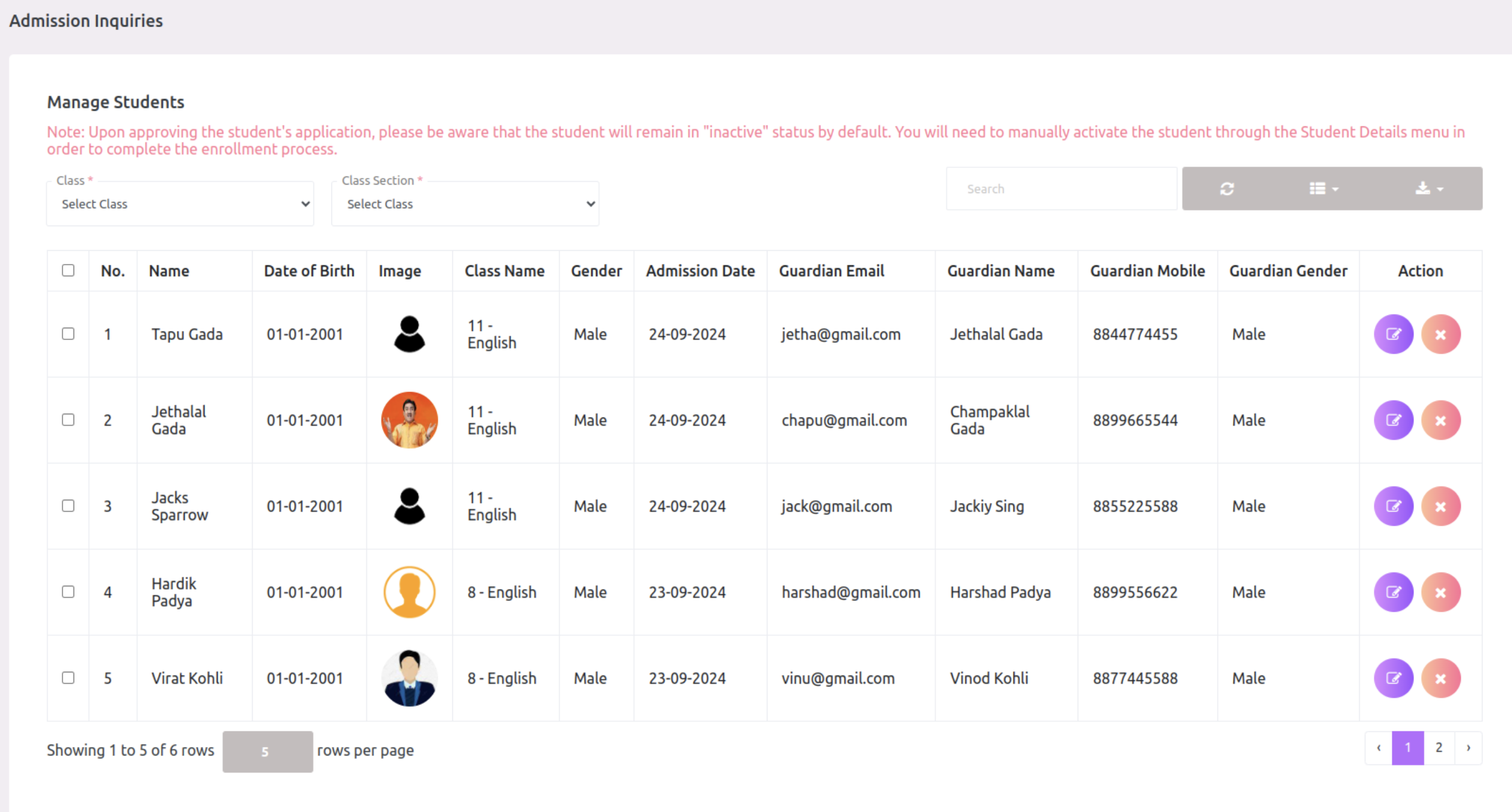1512x812 pixels.
Task: Expand the Class select dropdown
Action: click(x=180, y=204)
